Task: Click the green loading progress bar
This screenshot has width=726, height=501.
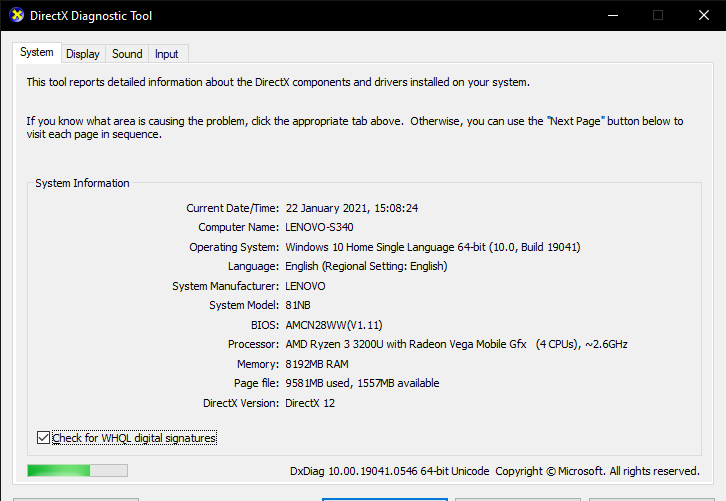Action: point(77,471)
